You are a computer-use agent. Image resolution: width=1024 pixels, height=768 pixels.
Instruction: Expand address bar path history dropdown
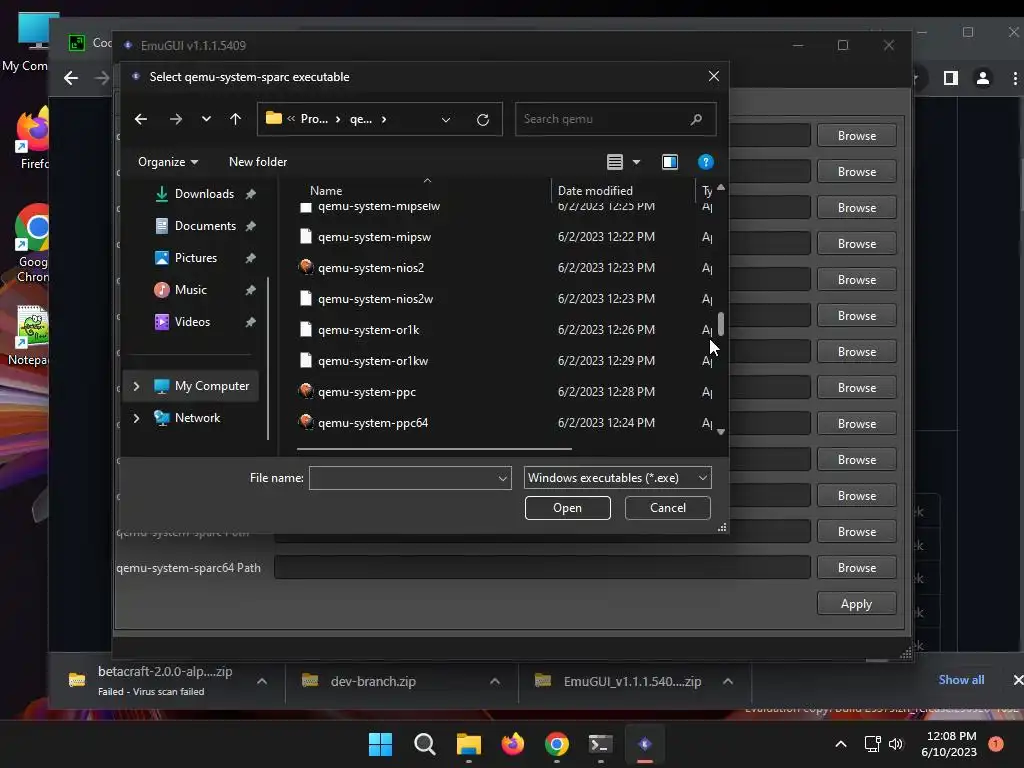click(x=446, y=120)
